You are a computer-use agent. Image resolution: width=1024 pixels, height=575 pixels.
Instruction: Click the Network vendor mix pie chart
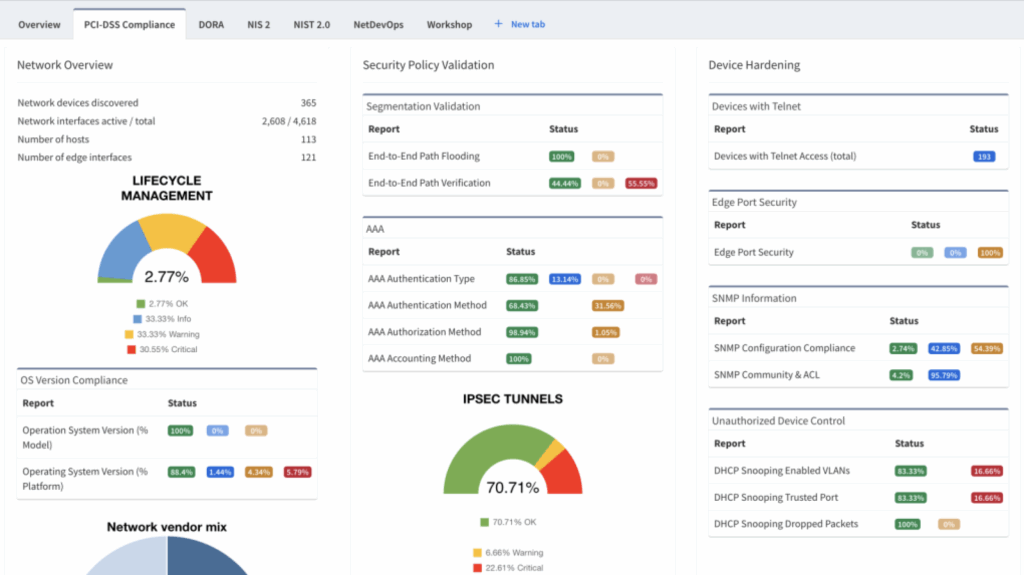coord(167,555)
